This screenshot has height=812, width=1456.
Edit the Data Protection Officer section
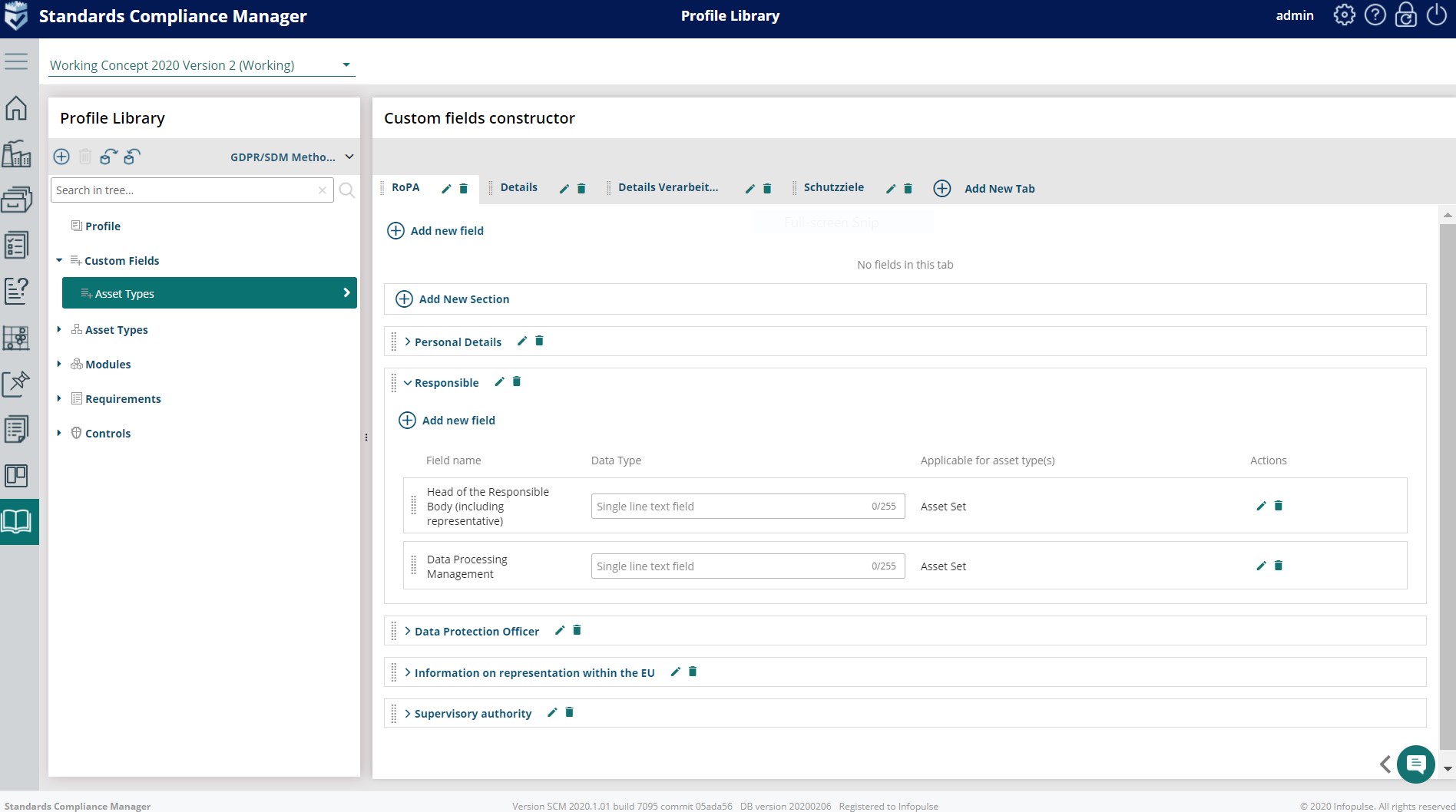click(560, 630)
